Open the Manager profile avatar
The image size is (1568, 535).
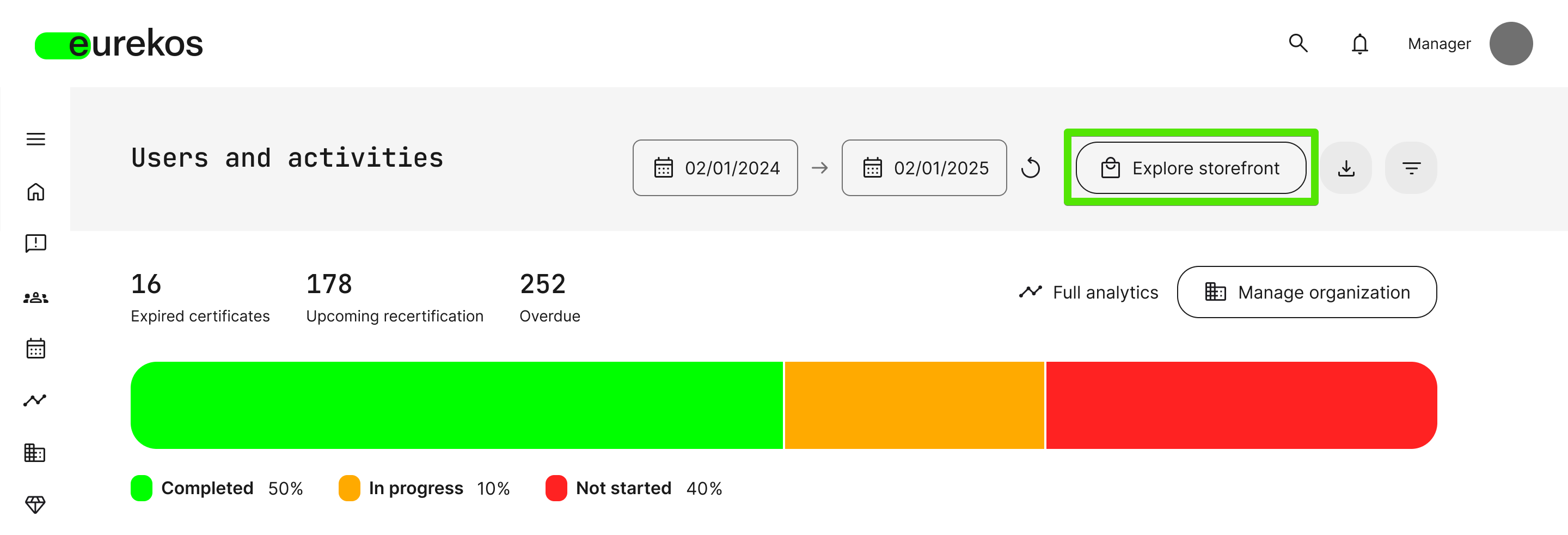coord(1511,44)
